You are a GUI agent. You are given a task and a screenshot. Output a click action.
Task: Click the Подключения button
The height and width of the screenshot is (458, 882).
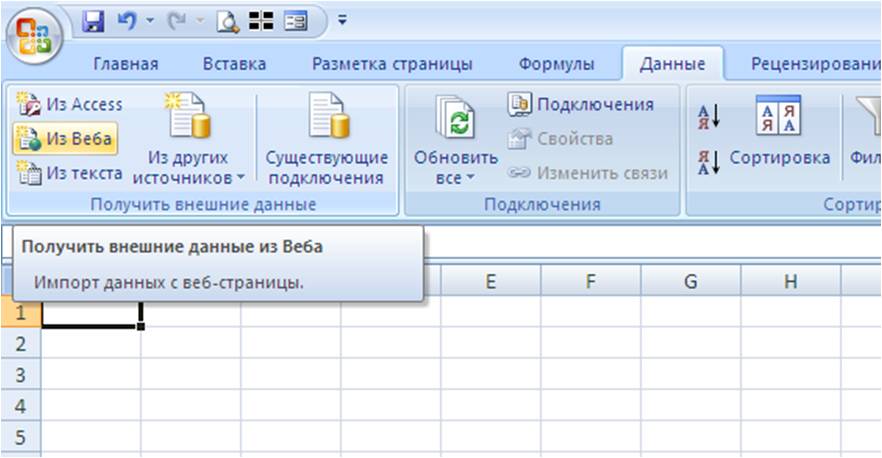[x=581, y=105]
